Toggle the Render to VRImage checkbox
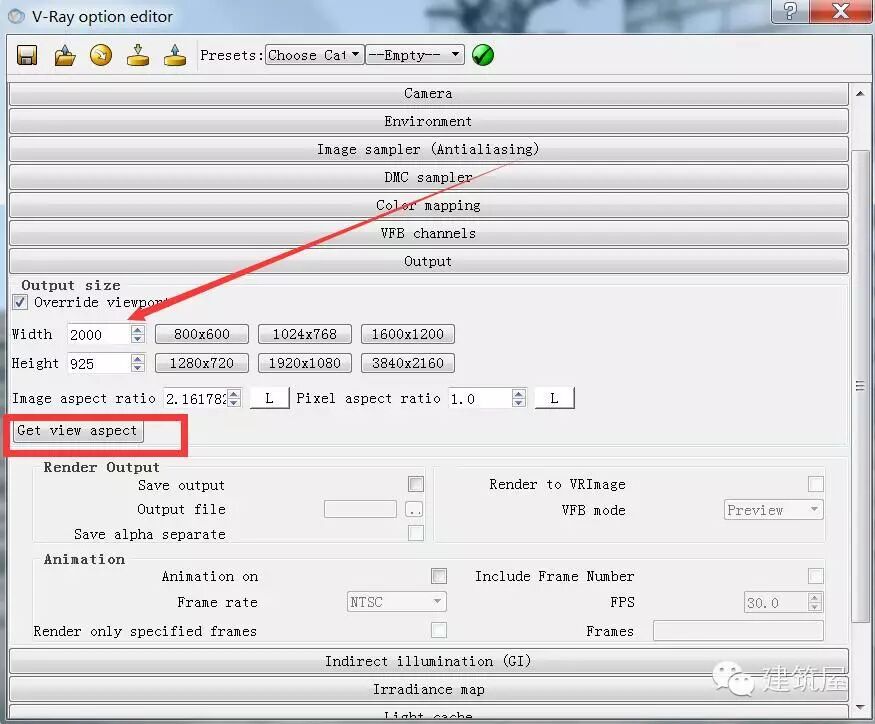The image size is (875, 724). (x=816, y=484)
